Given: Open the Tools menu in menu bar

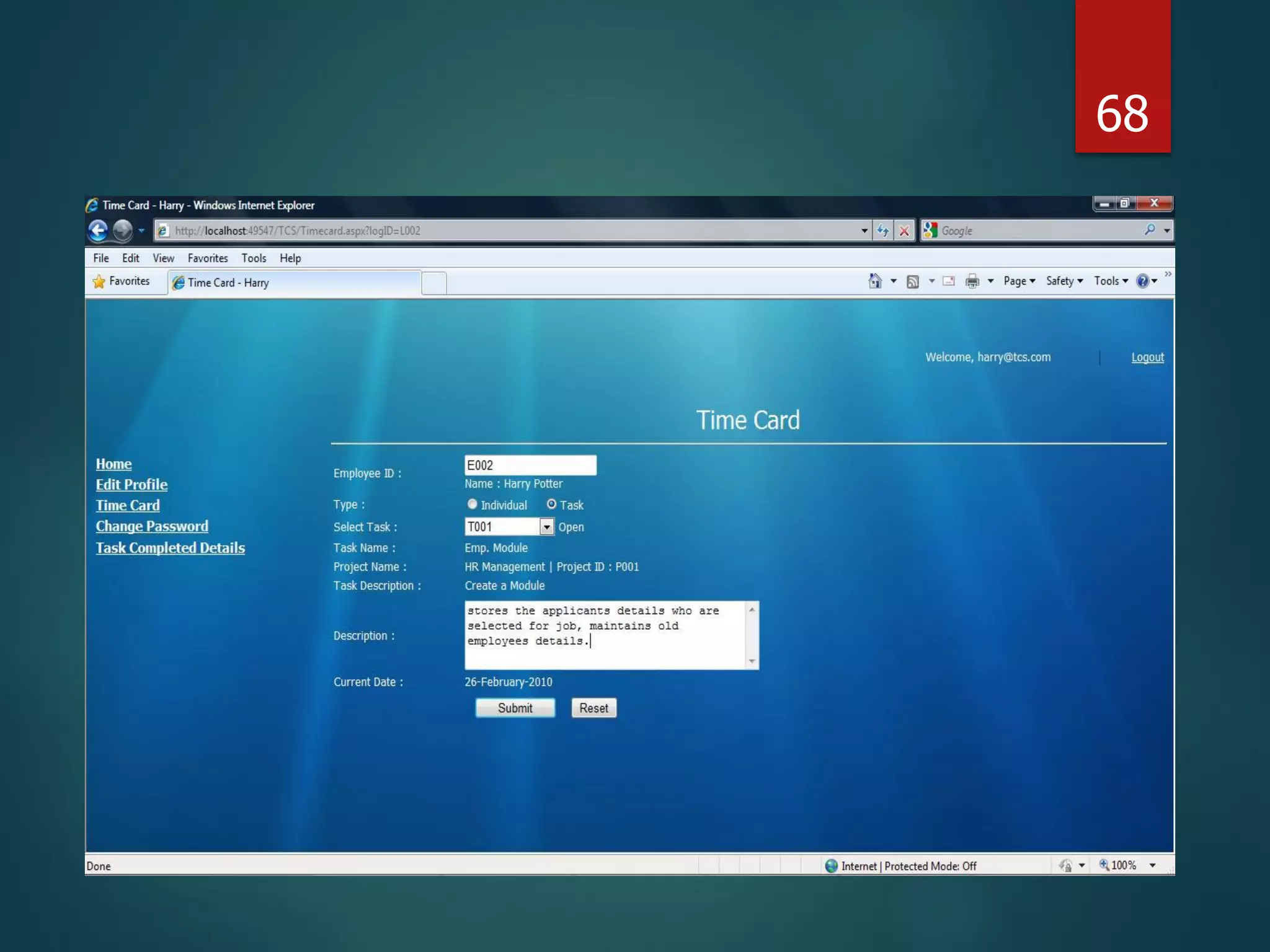Looking at the screenshot, I should [254, 258].
